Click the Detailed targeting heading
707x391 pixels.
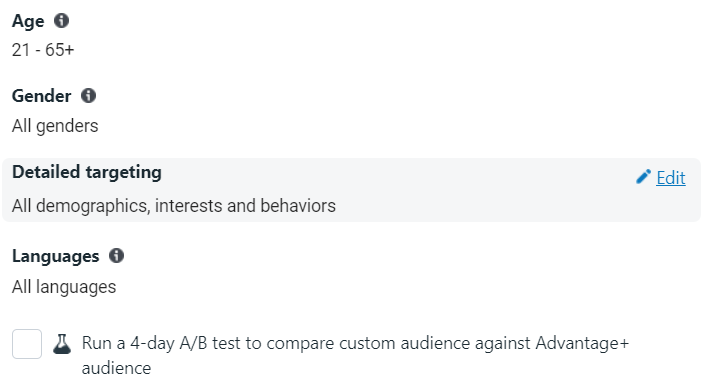point(87,173)
